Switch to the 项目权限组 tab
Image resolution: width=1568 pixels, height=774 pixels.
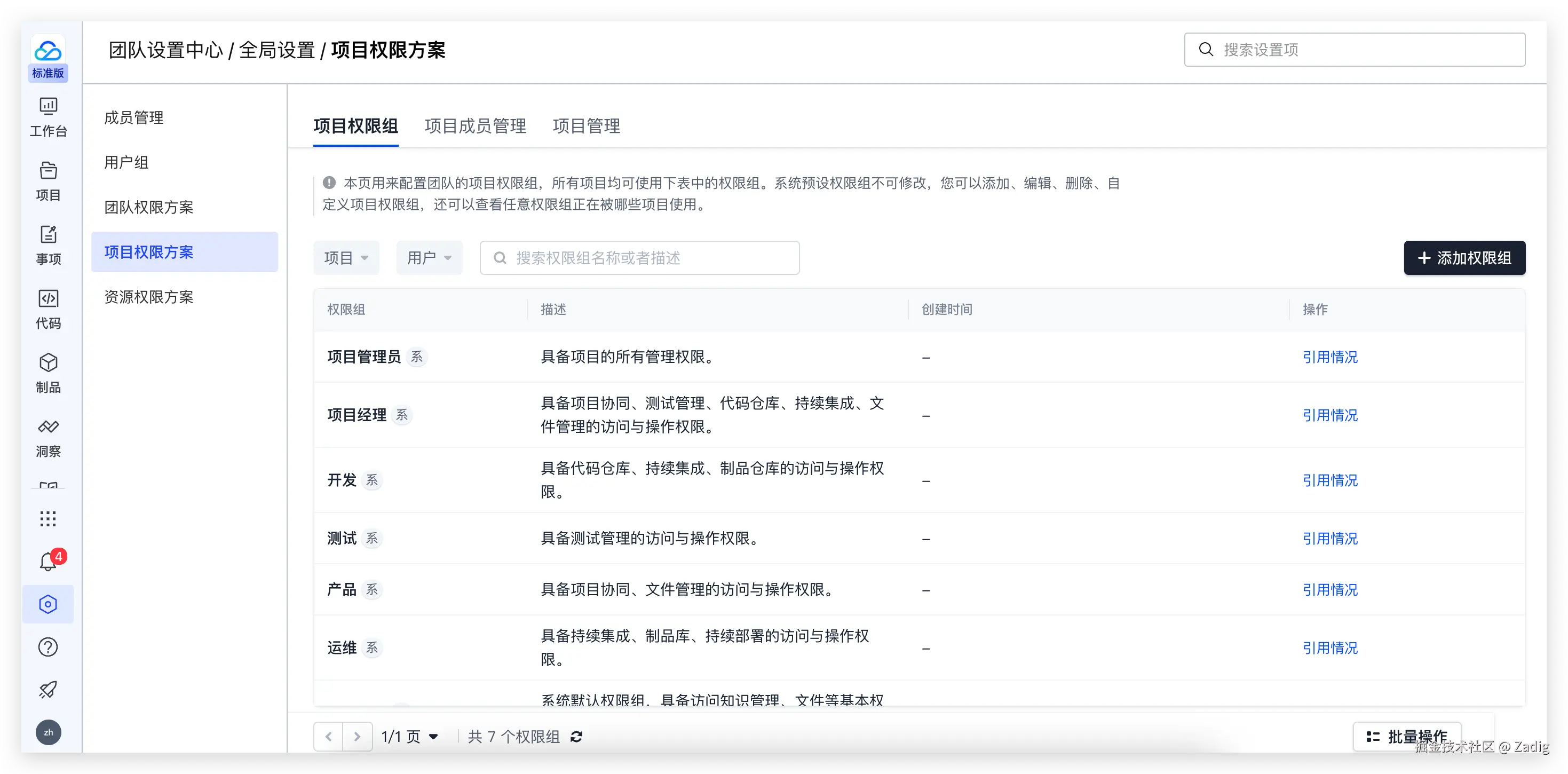click(356, 126)
